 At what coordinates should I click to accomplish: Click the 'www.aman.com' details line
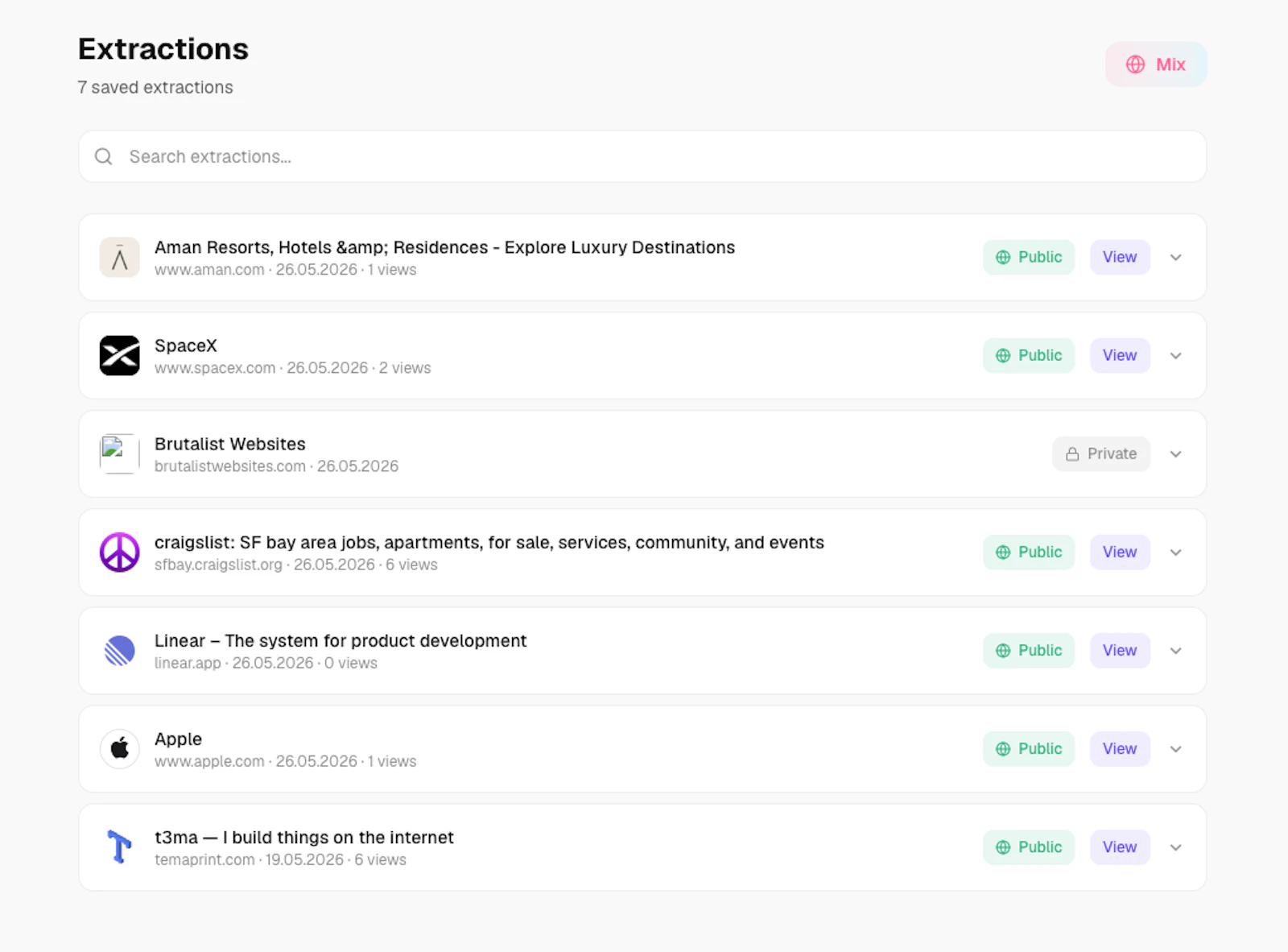(286, 270)
